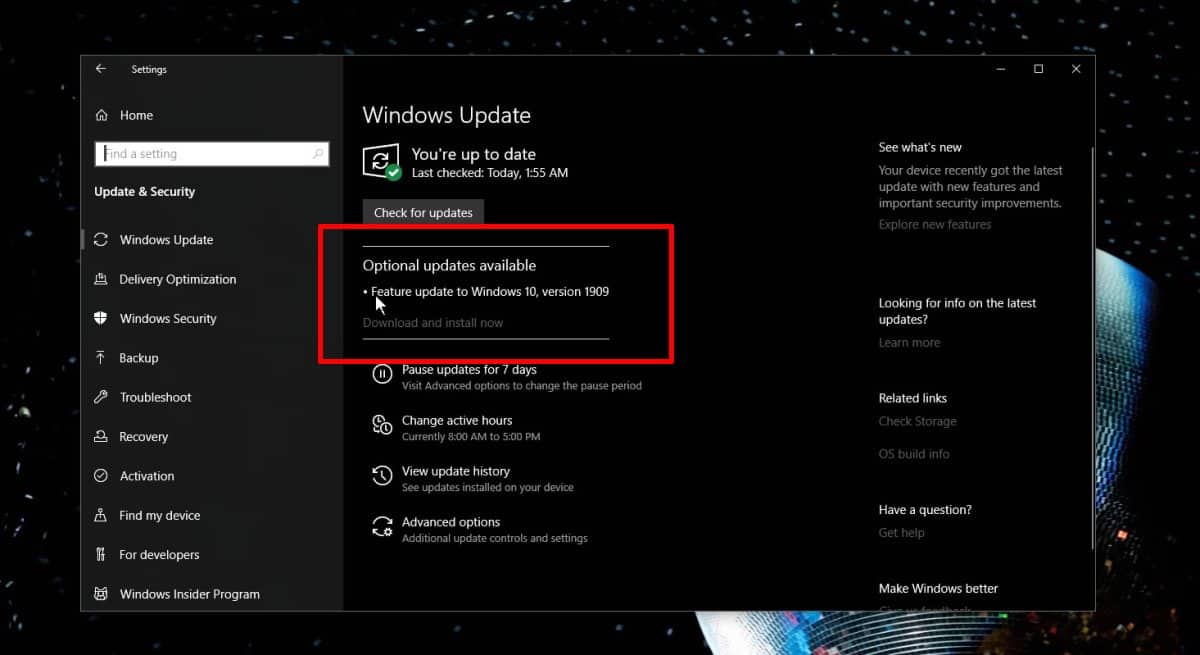Viewport: 1200px width, 655px height.
Task: Click the Find my device icon
Action: pyautogui.click(x=101, y=515)
